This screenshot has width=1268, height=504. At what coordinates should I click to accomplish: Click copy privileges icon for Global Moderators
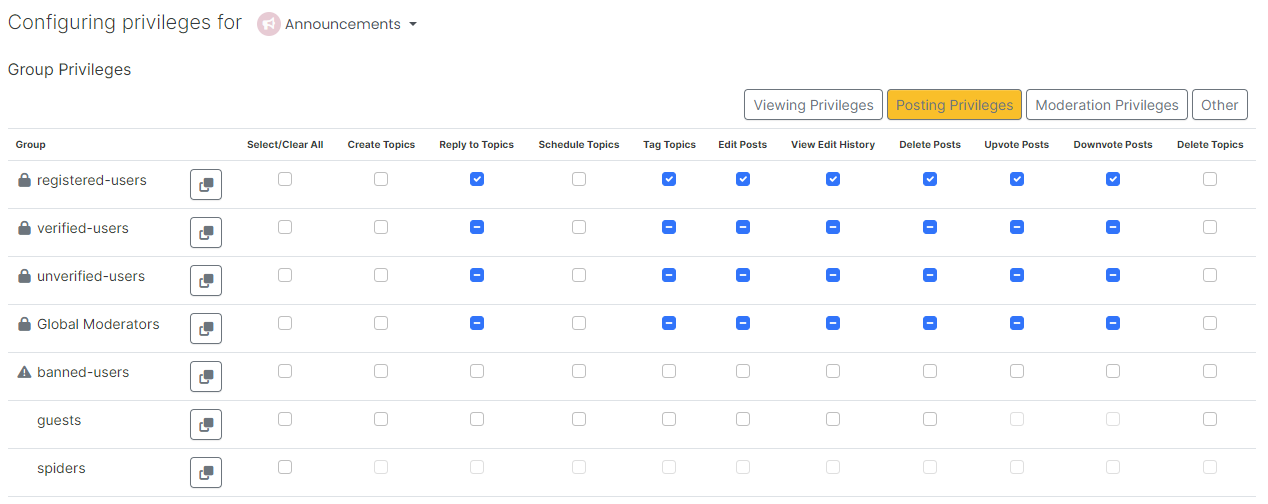(206, 329)
